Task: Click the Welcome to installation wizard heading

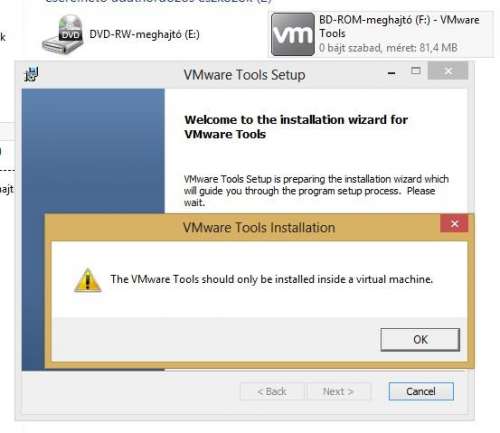Action: tap(296, 127)
